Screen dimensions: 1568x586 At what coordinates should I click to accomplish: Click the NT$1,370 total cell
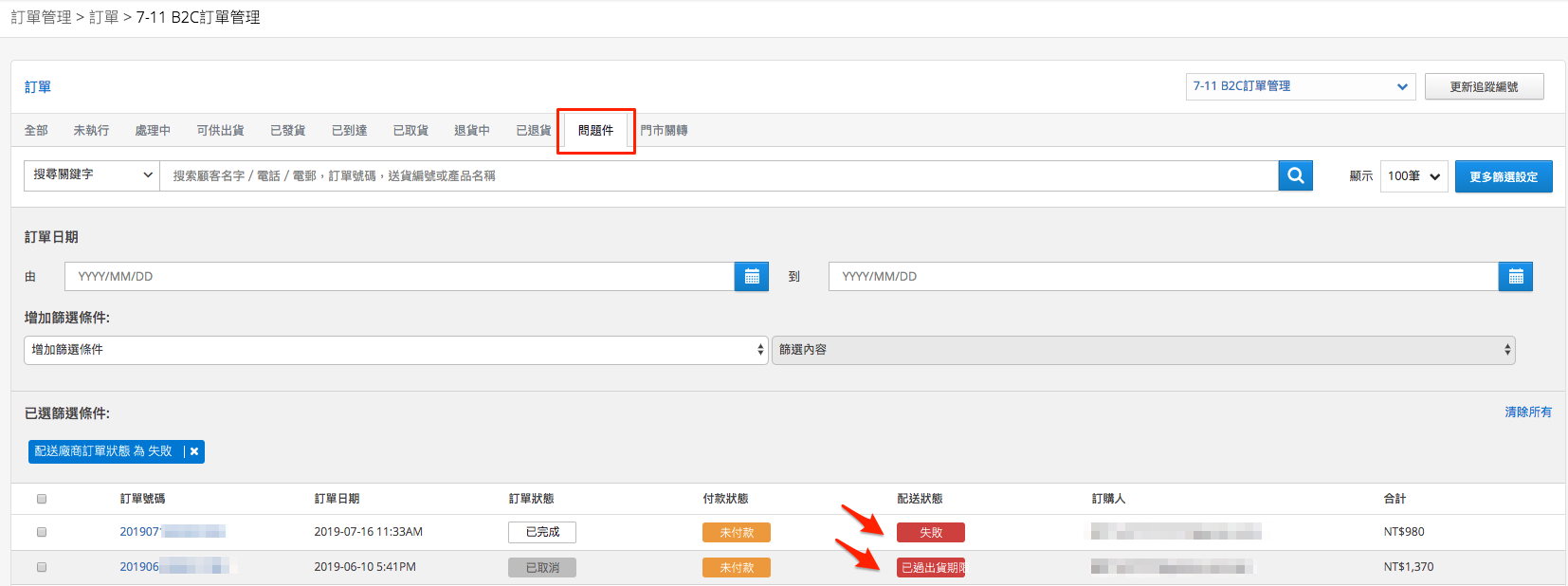pyautogui.click(x=1409, y=567)
